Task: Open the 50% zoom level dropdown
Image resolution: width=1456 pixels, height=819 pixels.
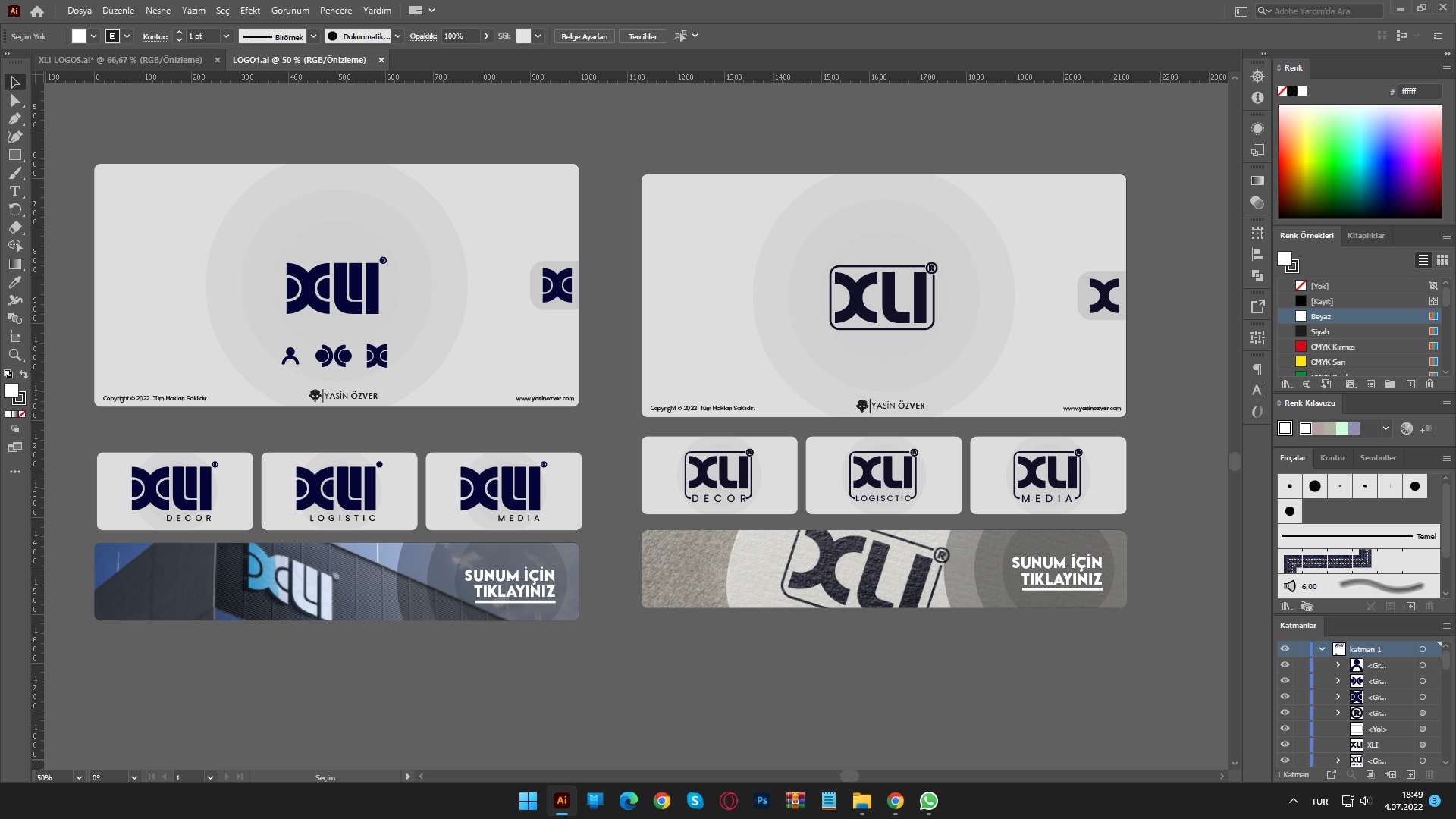Action: pyautogui.click(x=79, y=777)
